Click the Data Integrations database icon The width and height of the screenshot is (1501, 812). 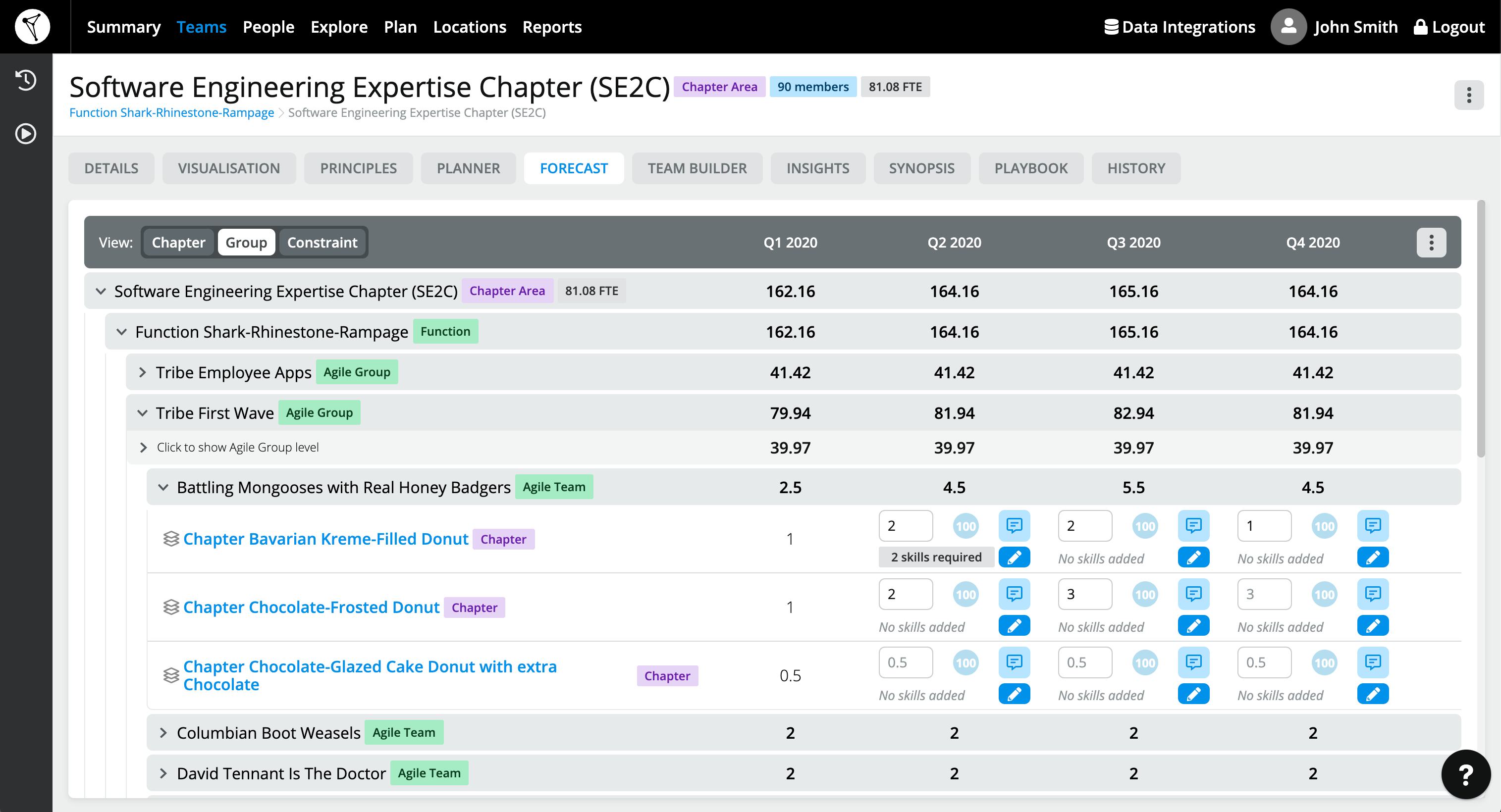(x=1110, y=26)
